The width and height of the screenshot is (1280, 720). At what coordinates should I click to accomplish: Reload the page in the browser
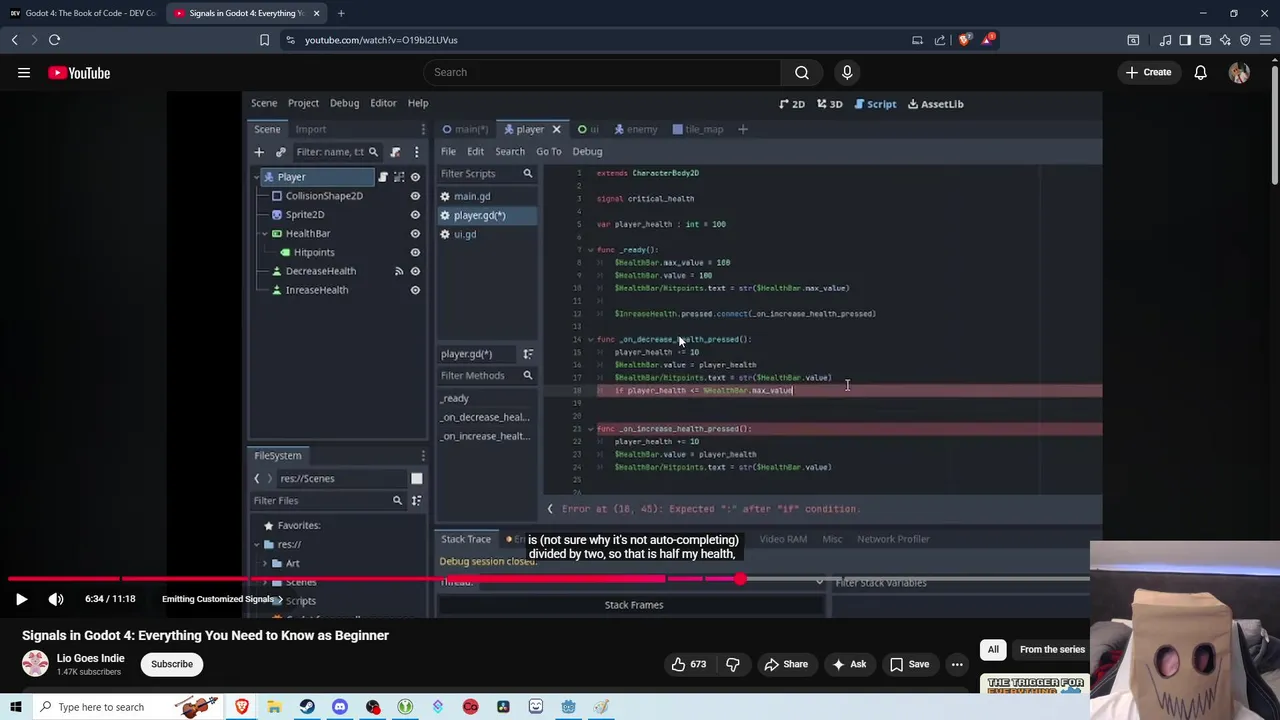[x=54, y=40]
